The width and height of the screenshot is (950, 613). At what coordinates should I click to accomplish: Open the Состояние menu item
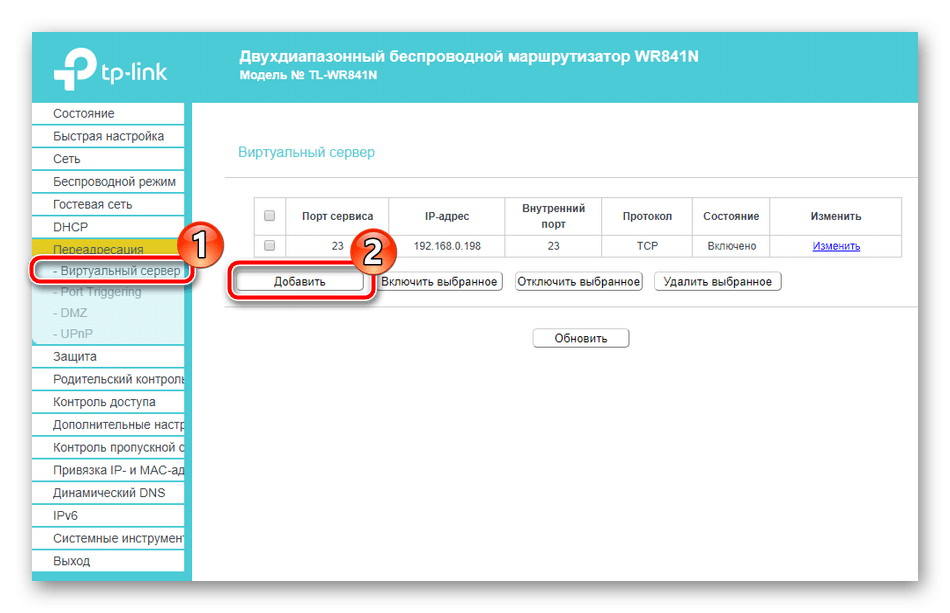[84, 114]
